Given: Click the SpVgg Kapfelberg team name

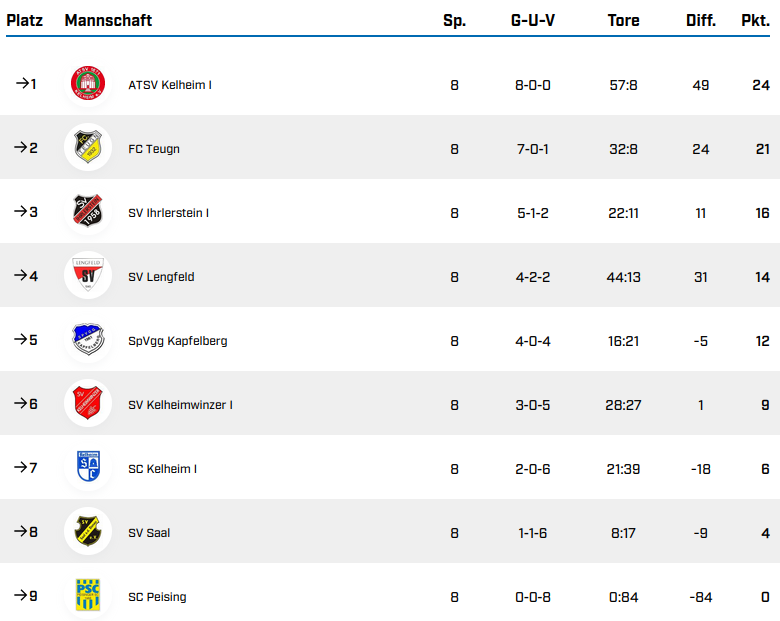Looking at the screenshot, I should point(177,341).
